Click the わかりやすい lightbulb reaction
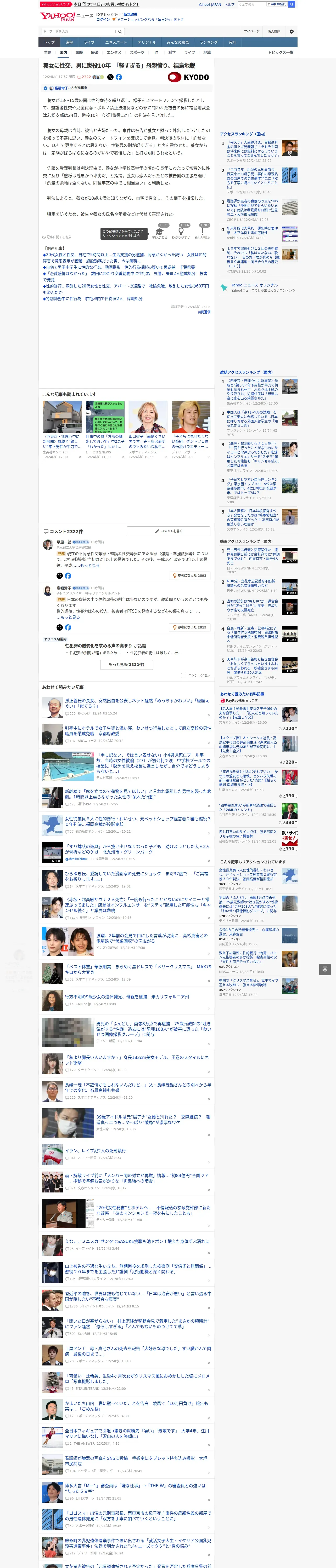336x1568 pixels. tap(181, 232)
